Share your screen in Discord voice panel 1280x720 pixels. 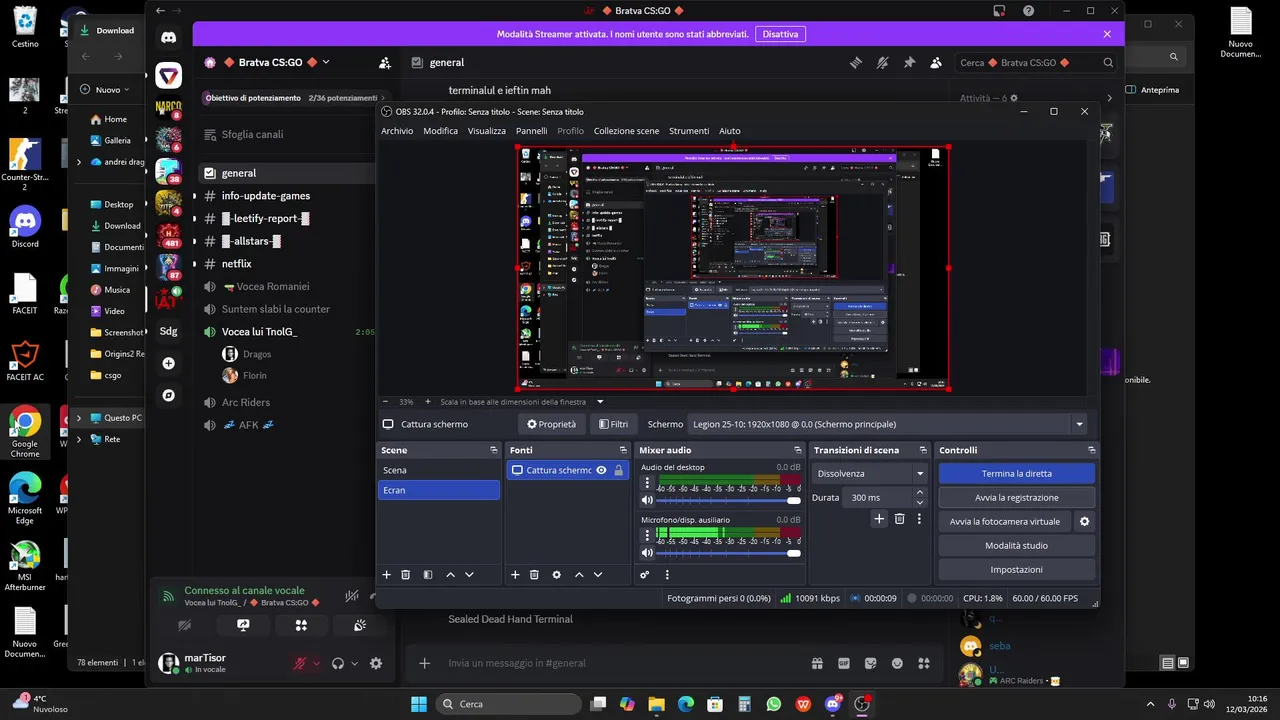tap(243, 625)
